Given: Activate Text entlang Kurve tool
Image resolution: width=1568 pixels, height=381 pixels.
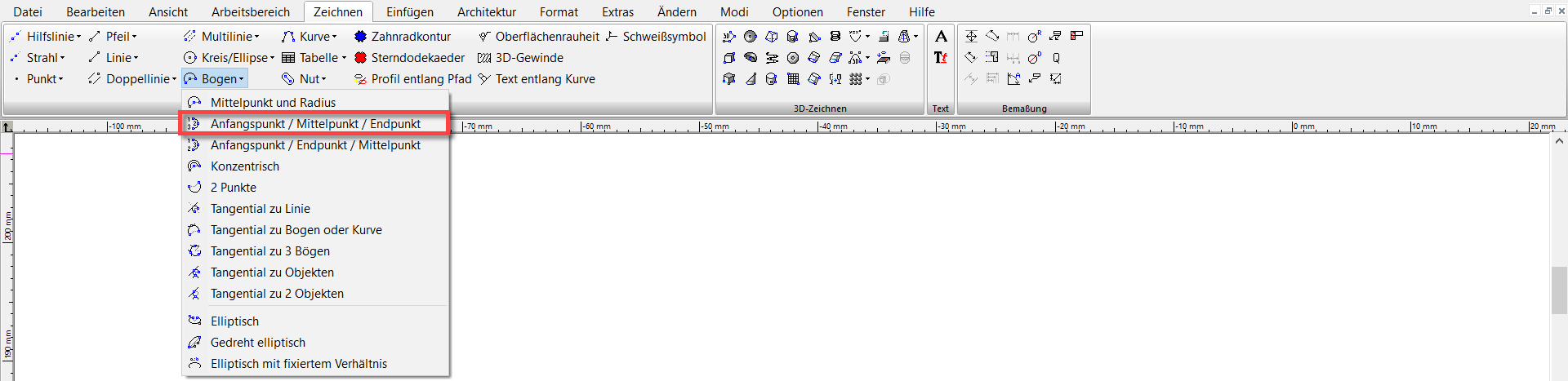Looking at the screenshot, I should click(537, 79).
